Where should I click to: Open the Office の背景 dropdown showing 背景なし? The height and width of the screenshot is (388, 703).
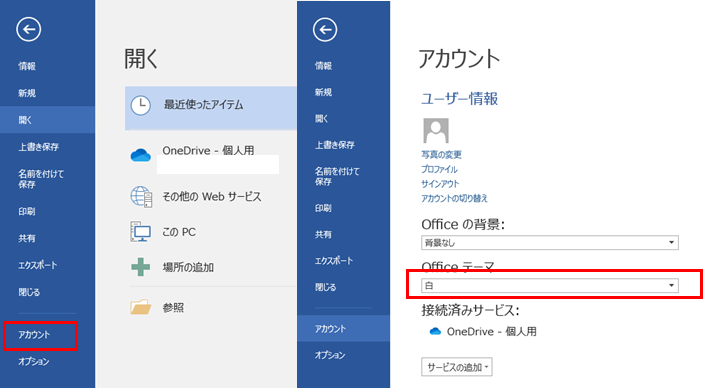coord(550,243)
